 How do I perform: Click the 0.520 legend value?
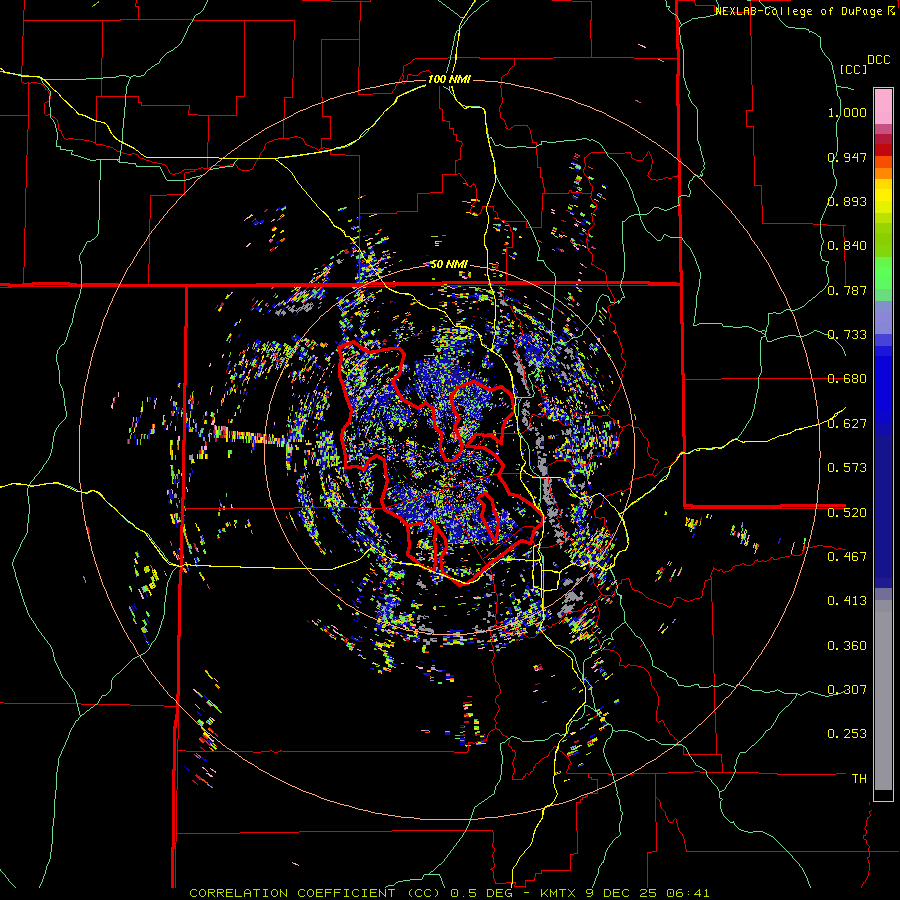point(847,512)
